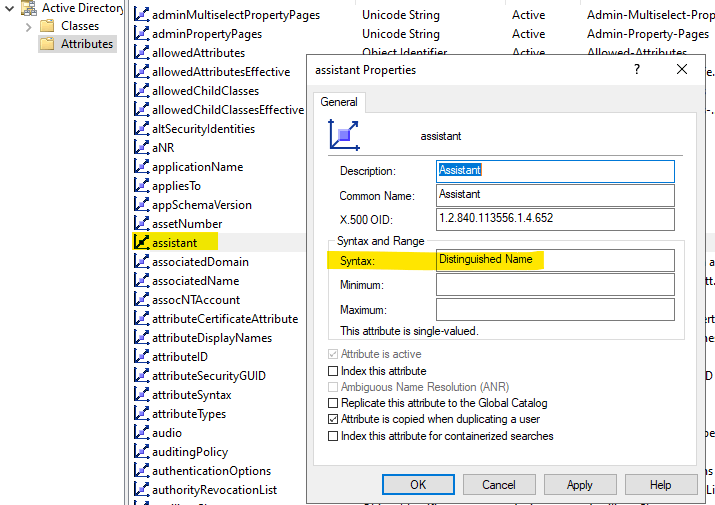Click the appSchemaVersion attribute icon
This screenshot has height=505, width=715.
141,204
